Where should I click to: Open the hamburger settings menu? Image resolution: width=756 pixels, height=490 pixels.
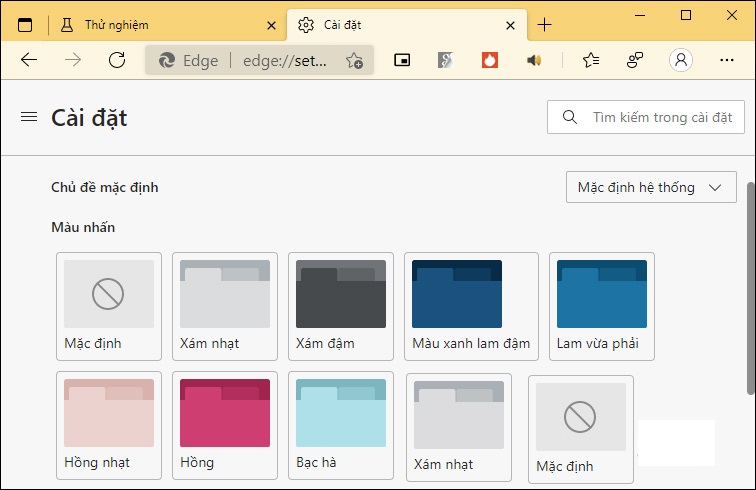coord(29,118)
